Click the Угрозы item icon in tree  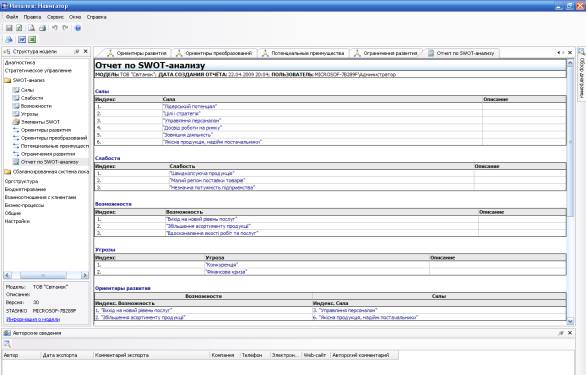16,114
